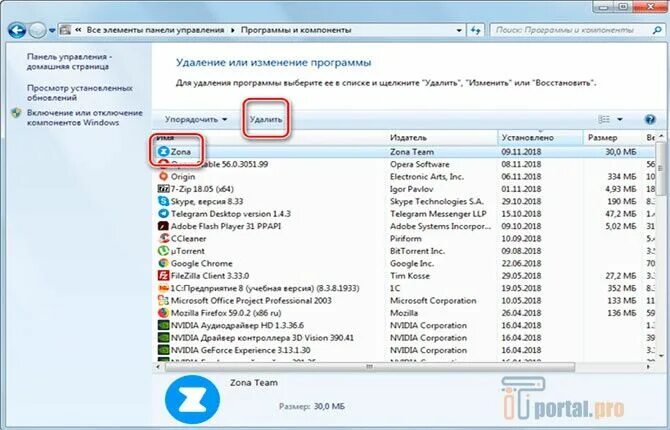670x430 pixels.
Task: Select Adobe Flash Player 31 PPAPI icon
Action: [163, 226]
